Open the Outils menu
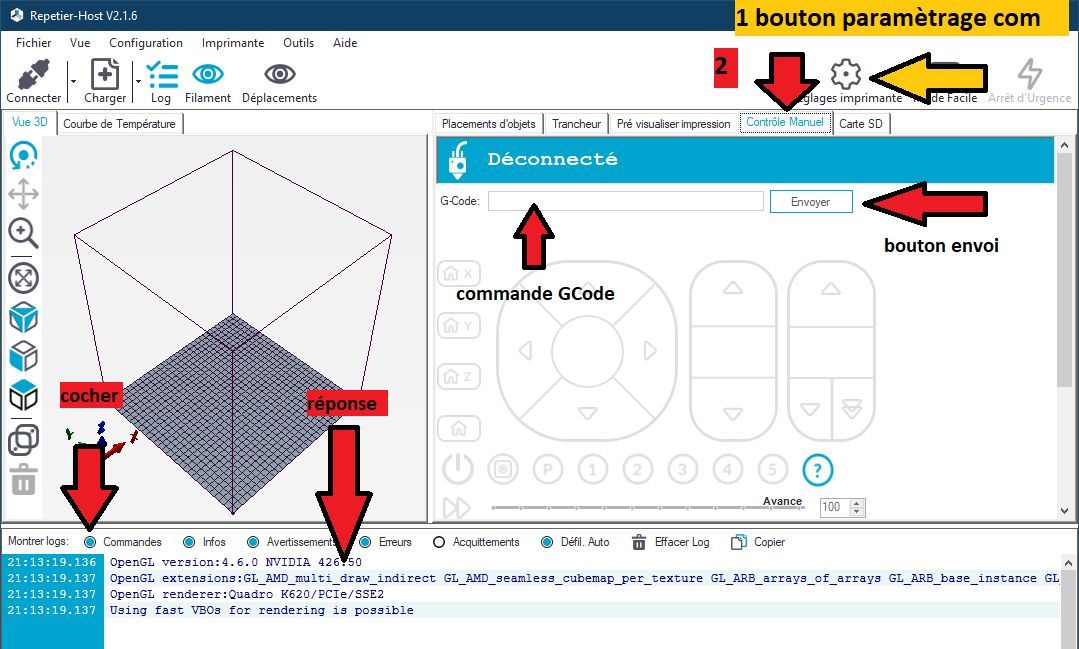 point(299,43)
